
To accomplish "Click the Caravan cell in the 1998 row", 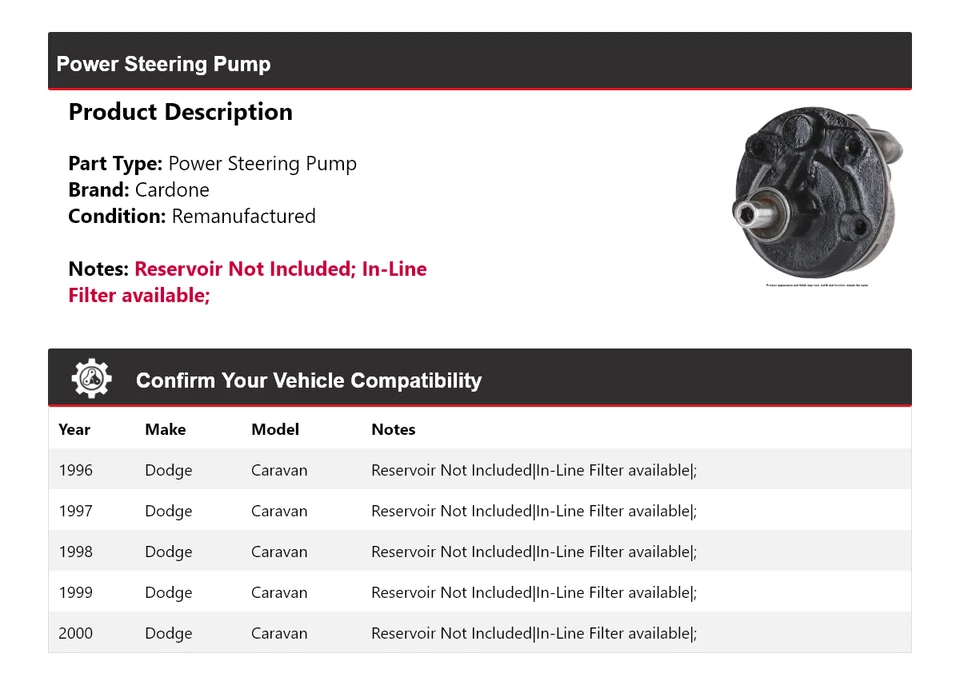I will 279,552.
